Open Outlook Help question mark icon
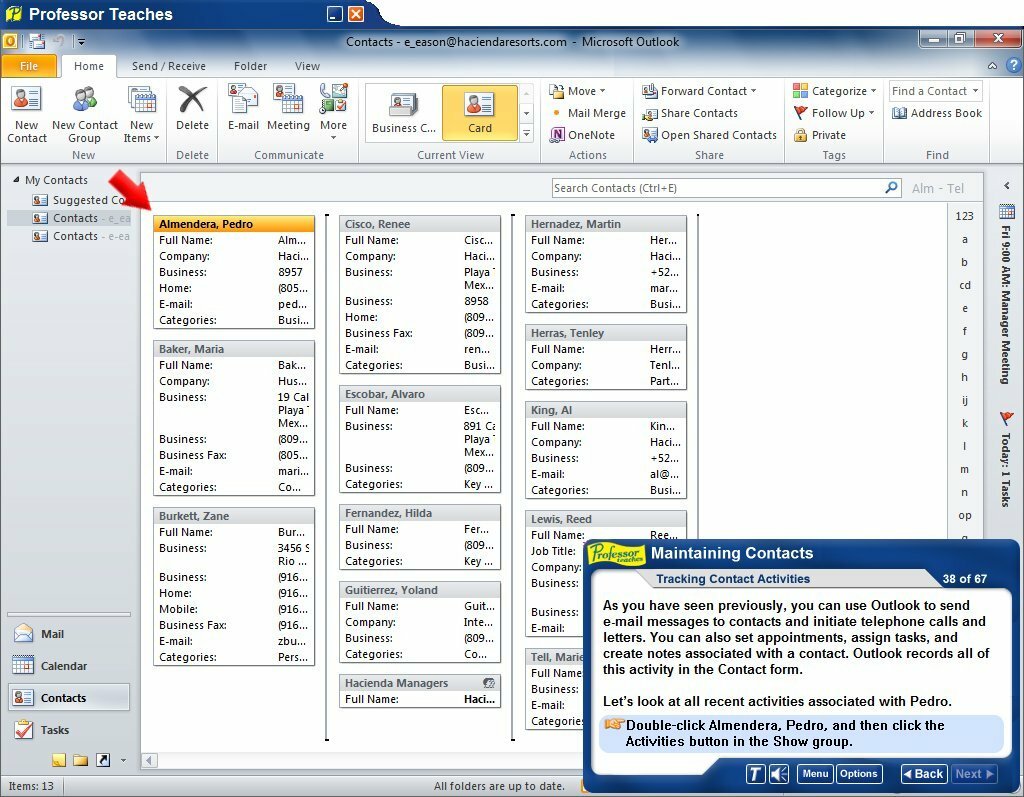The height and width of the screenshot is (797, 1024). (1013, 65)
